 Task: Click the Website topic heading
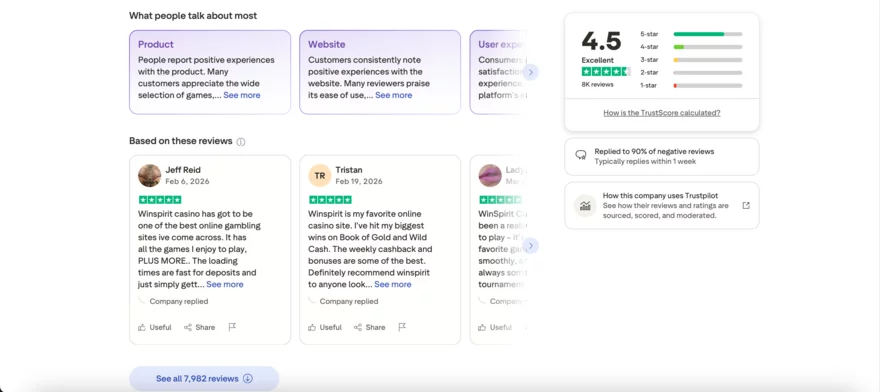tap(327, 44)
